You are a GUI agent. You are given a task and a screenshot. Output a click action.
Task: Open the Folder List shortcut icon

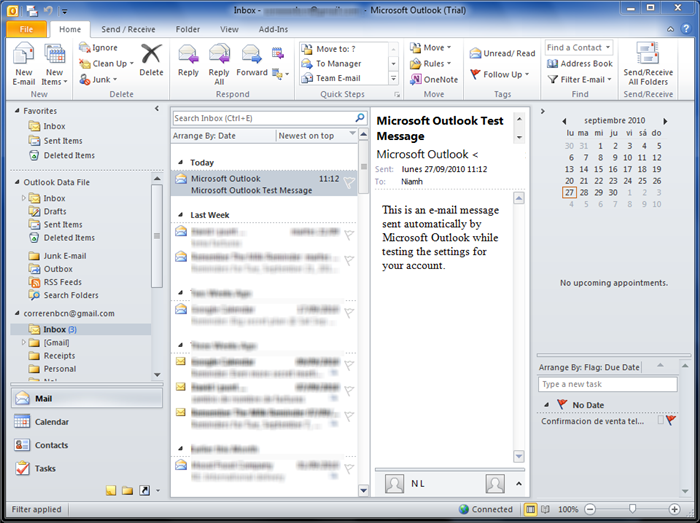128,490
